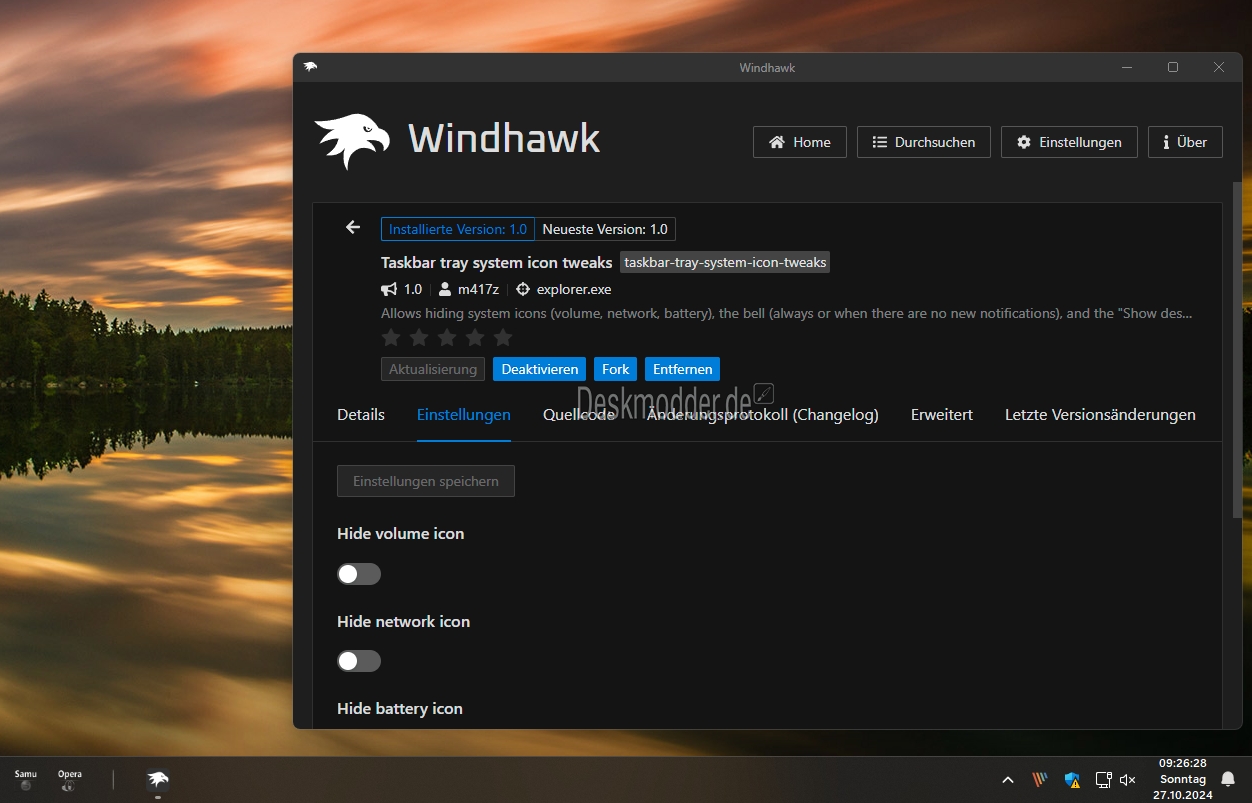Click the Hide network icon label
The height and width of the screenshot is (803, 1252).
(404, 621)
